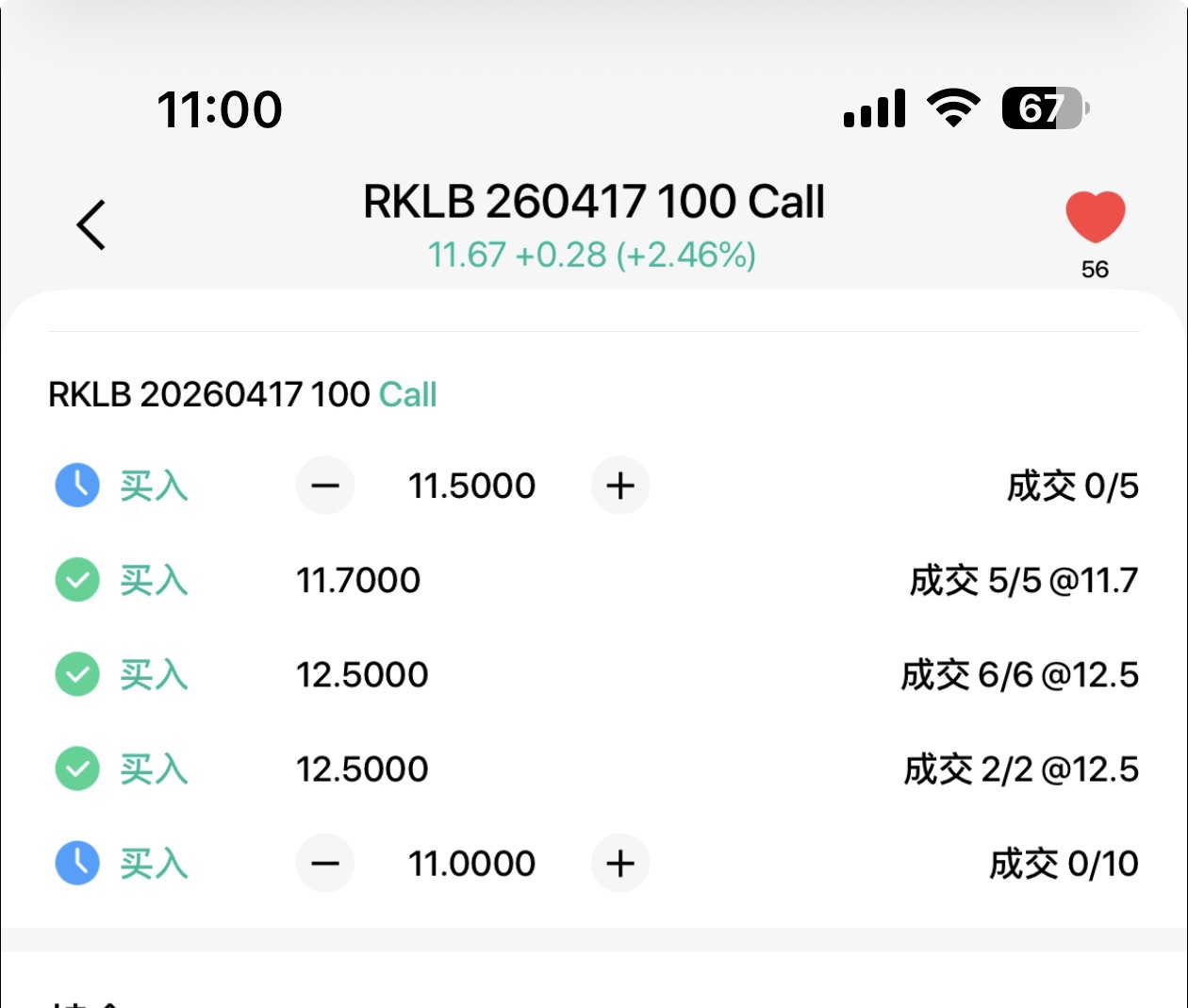Tap the back arrow icon
The image size is (1188, 1008).
tap(91, 224)
